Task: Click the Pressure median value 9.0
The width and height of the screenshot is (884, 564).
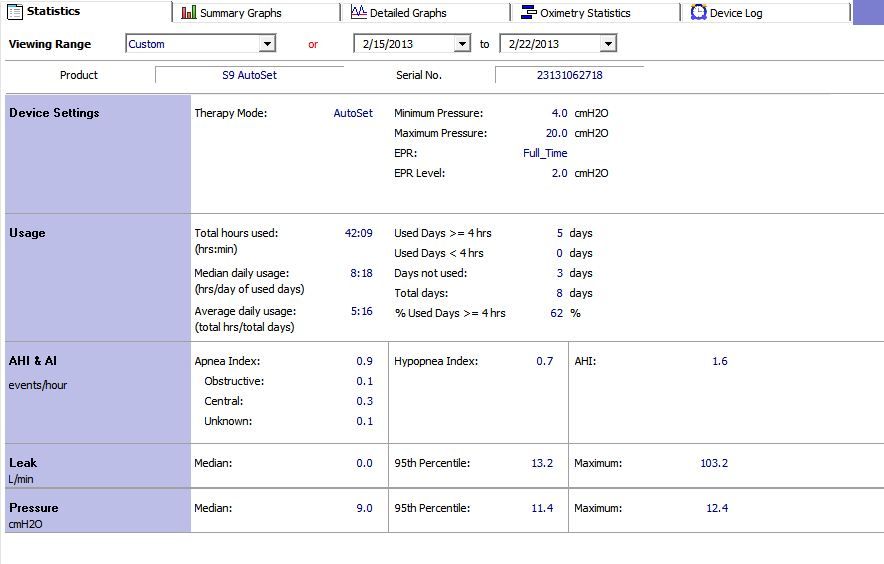Action: pos(364,508)
